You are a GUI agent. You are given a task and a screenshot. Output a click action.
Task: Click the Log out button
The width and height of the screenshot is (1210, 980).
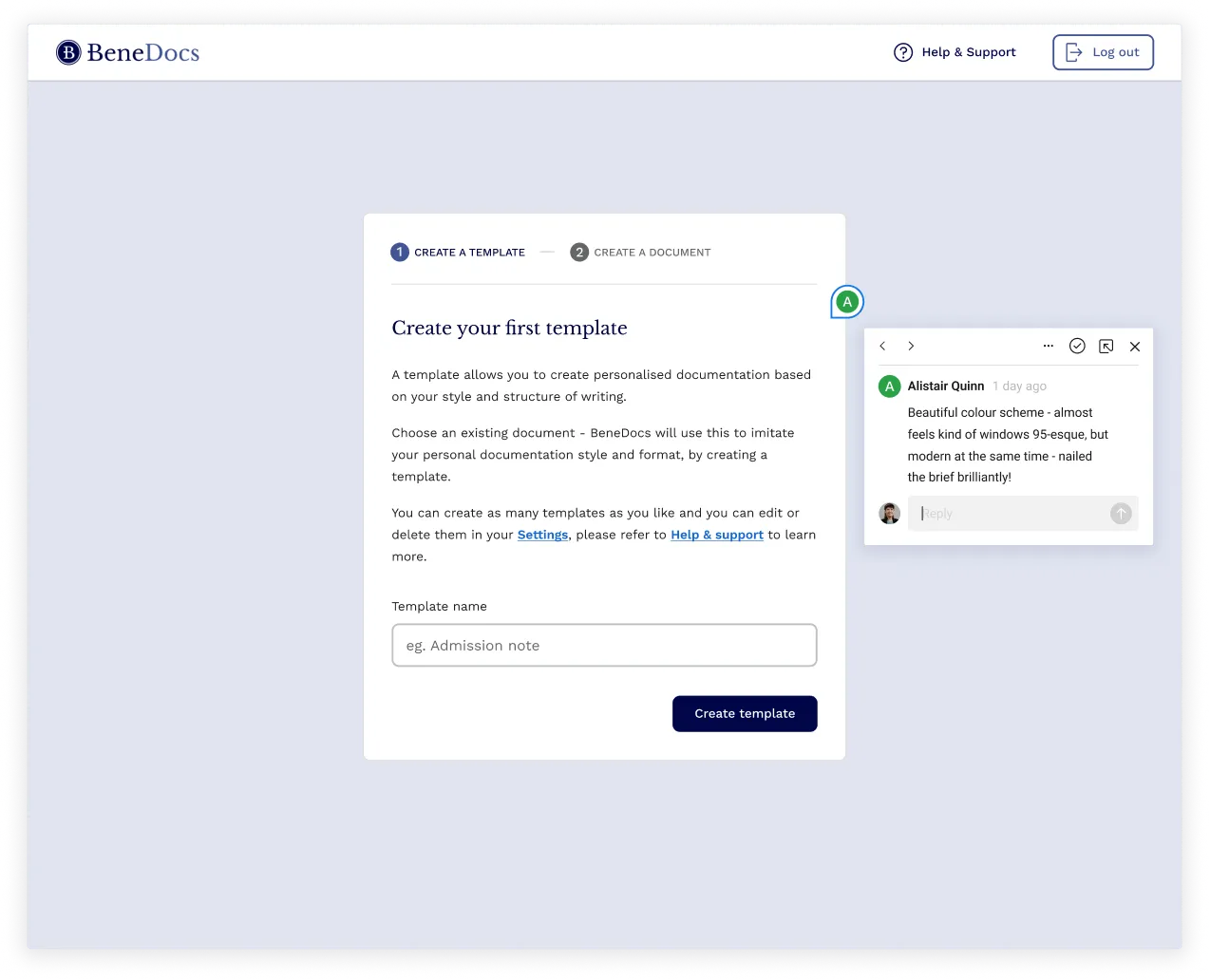1103,52
